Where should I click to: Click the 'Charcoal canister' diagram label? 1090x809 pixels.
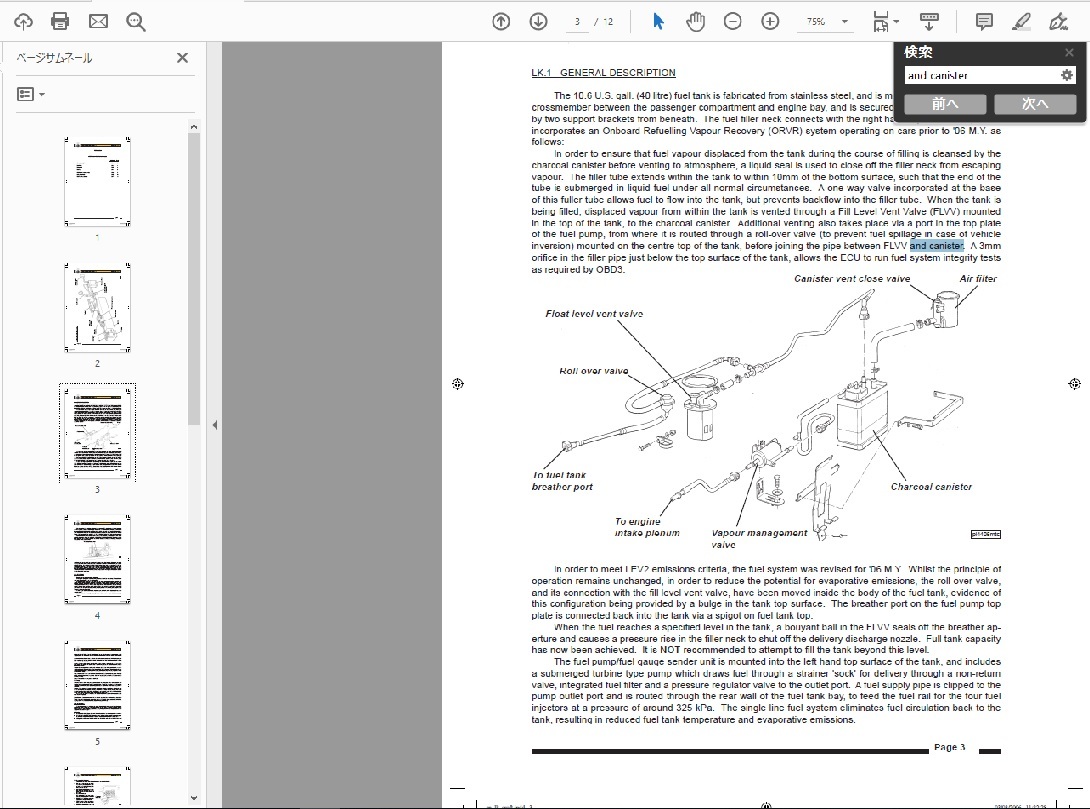[x=932, y=487]
